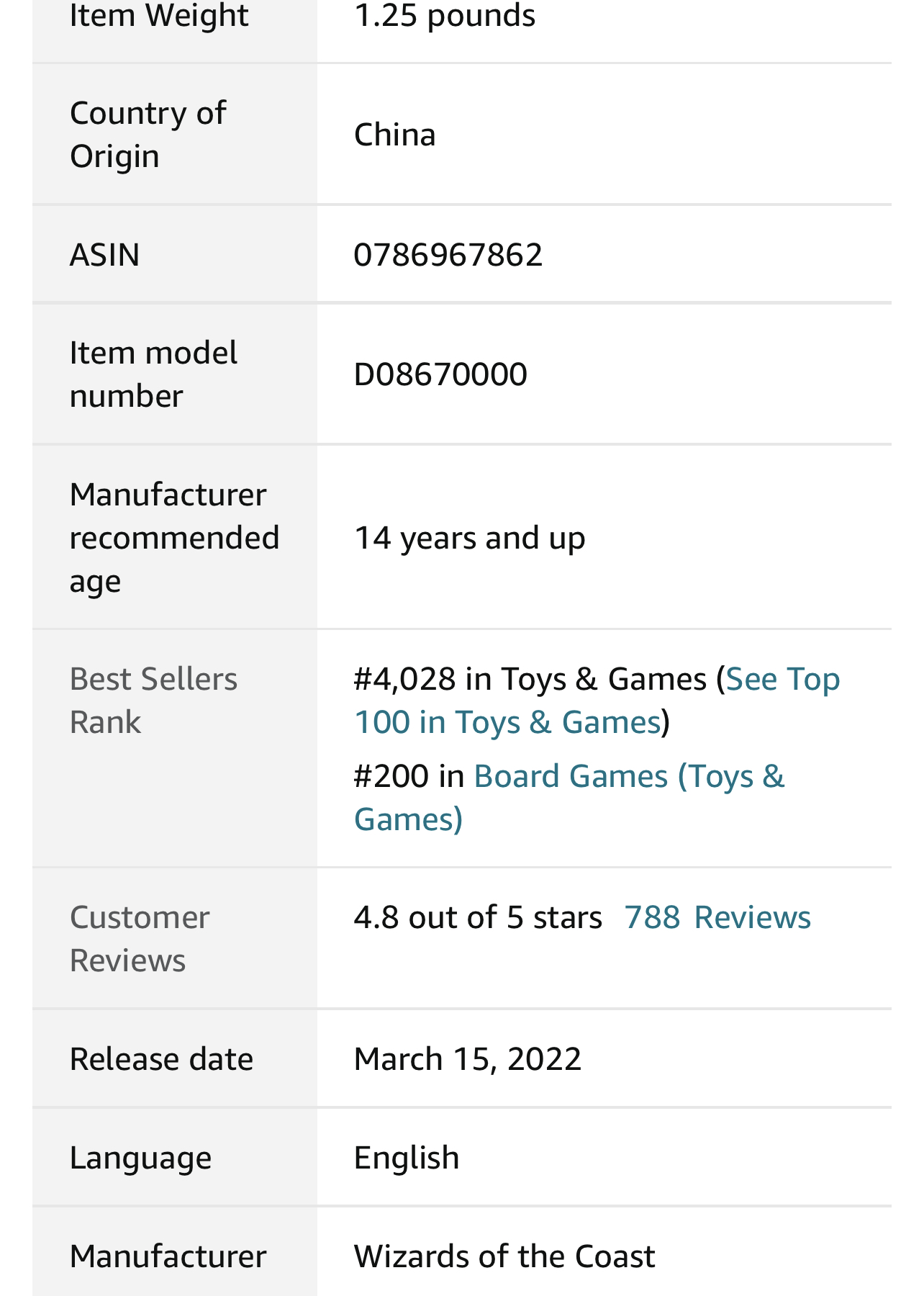Click the English language value
This screenshot has width=924, height=1296.
pos(407,1158)
